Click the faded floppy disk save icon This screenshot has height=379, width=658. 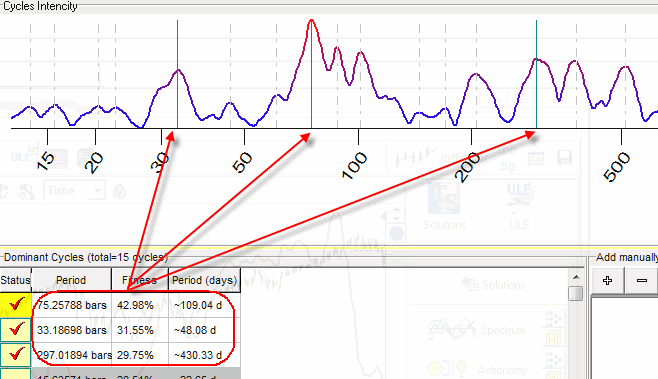point(564,158)
